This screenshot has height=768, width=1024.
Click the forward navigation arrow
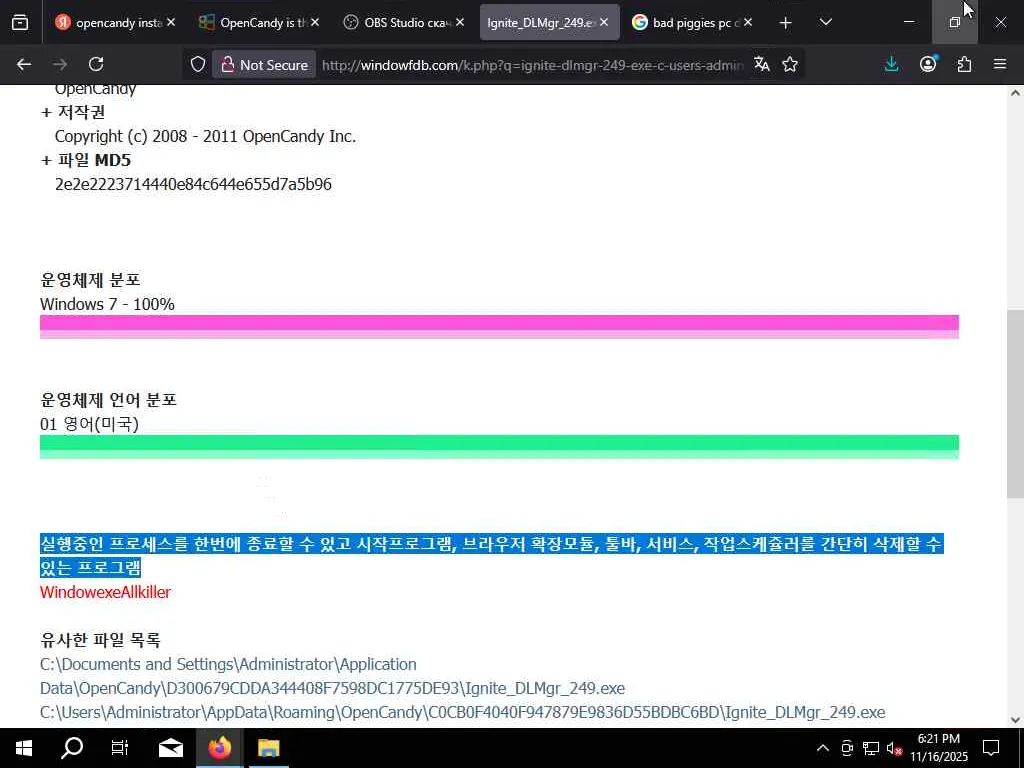point(60,64)
